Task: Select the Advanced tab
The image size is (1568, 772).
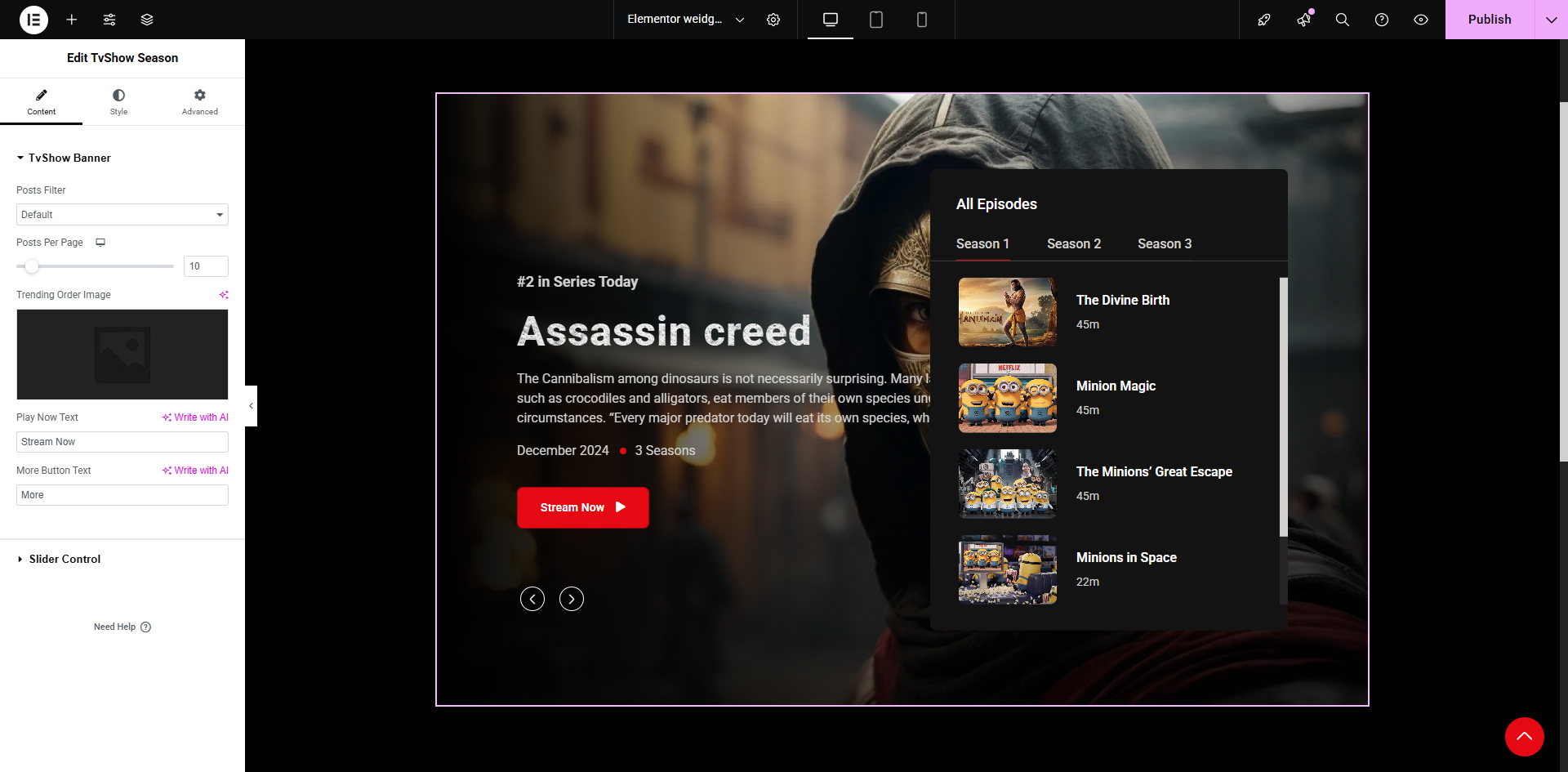Action: (200, 102)
